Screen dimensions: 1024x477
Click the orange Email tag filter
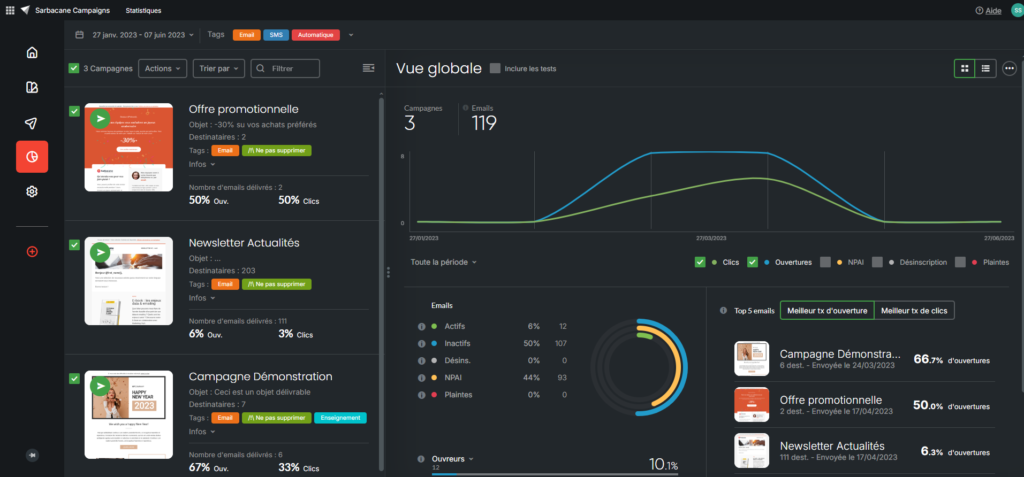pyautogui.click(x=247, y=35)
